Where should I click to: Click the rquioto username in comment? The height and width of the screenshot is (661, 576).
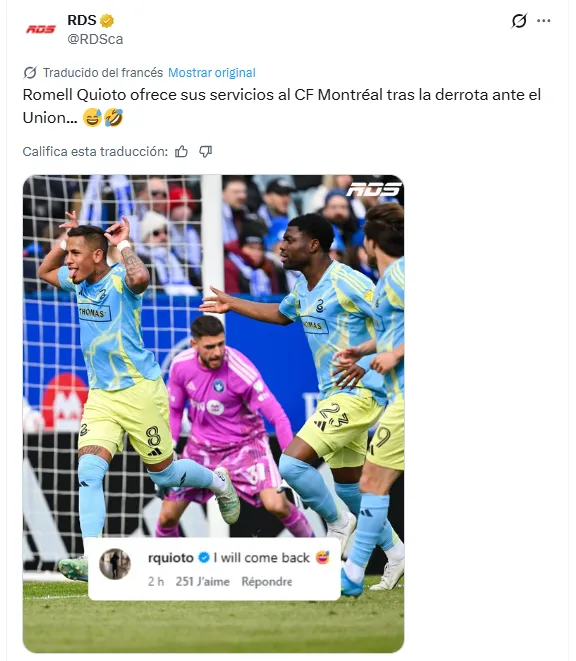(171, 558)
